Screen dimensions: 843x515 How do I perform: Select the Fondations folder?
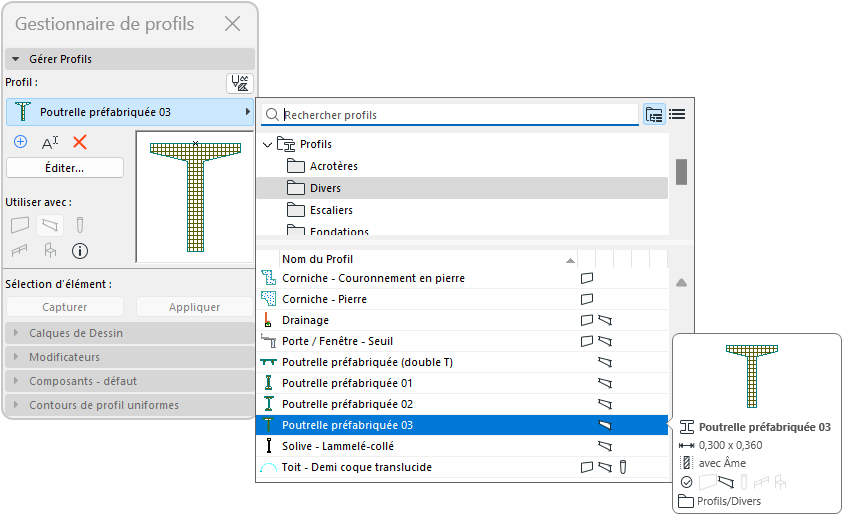click(x=339, y=231)
